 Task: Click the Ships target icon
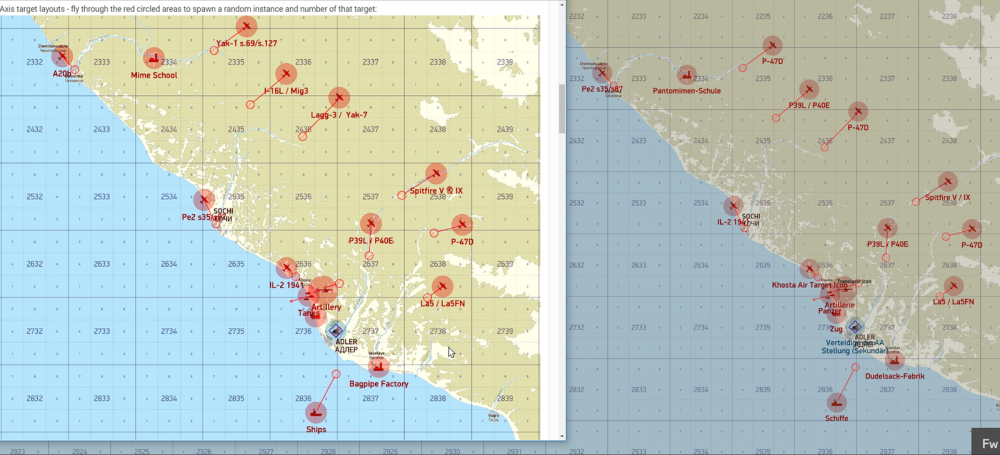[x=315, y=413]
